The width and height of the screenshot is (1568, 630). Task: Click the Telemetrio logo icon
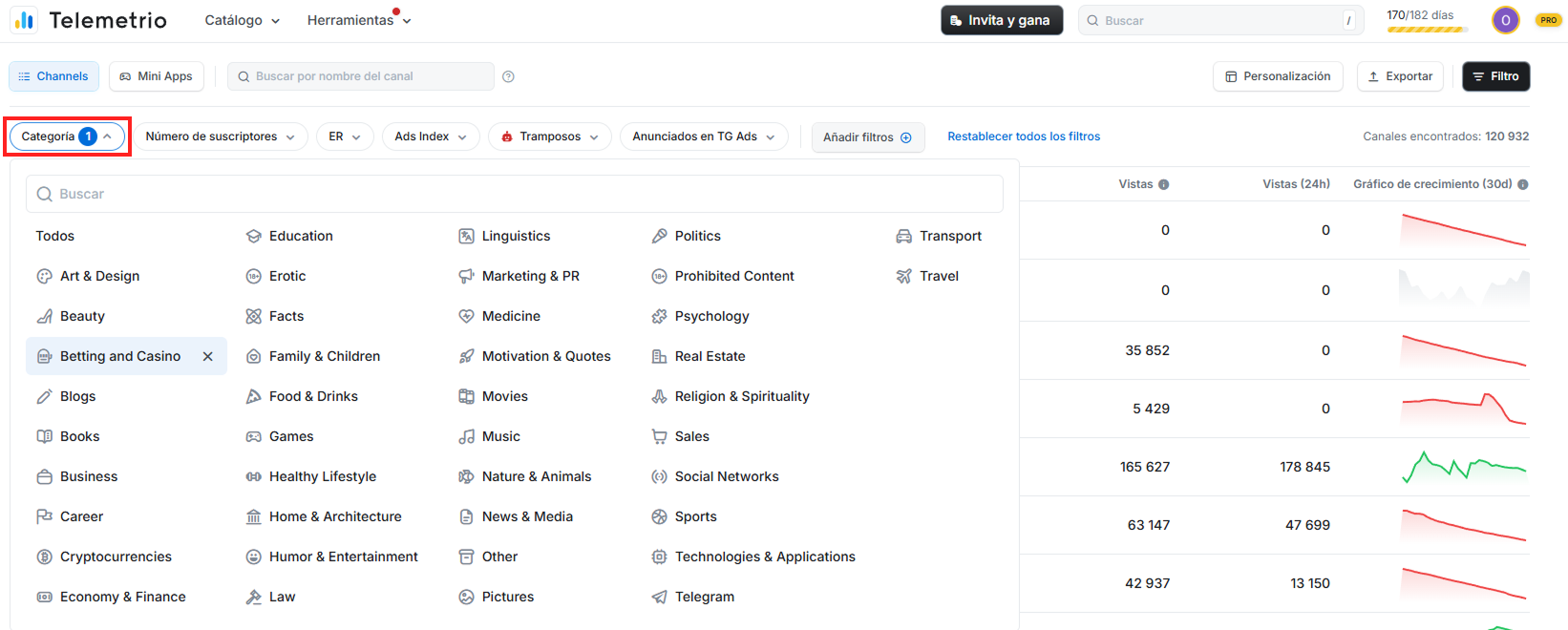24,20
